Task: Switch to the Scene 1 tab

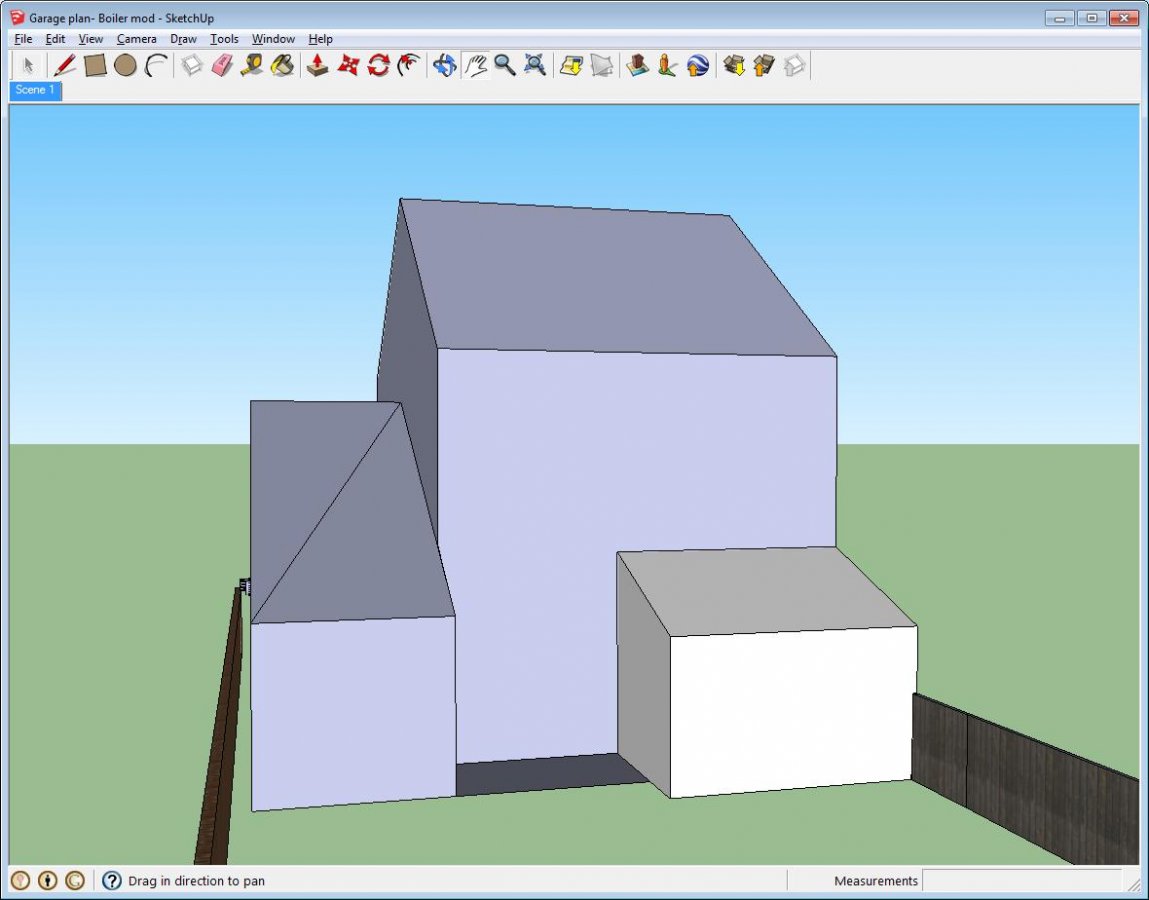Action: tap(36, 90)
